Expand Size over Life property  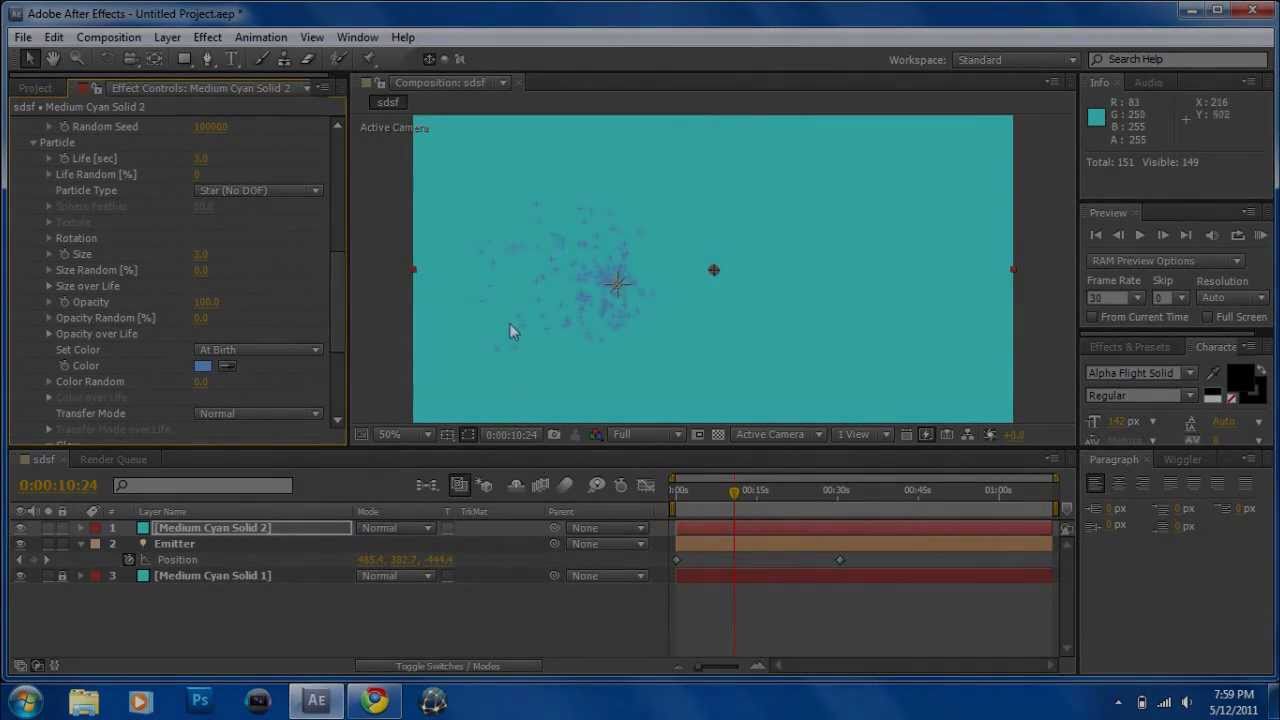click(x=48, y=286)
